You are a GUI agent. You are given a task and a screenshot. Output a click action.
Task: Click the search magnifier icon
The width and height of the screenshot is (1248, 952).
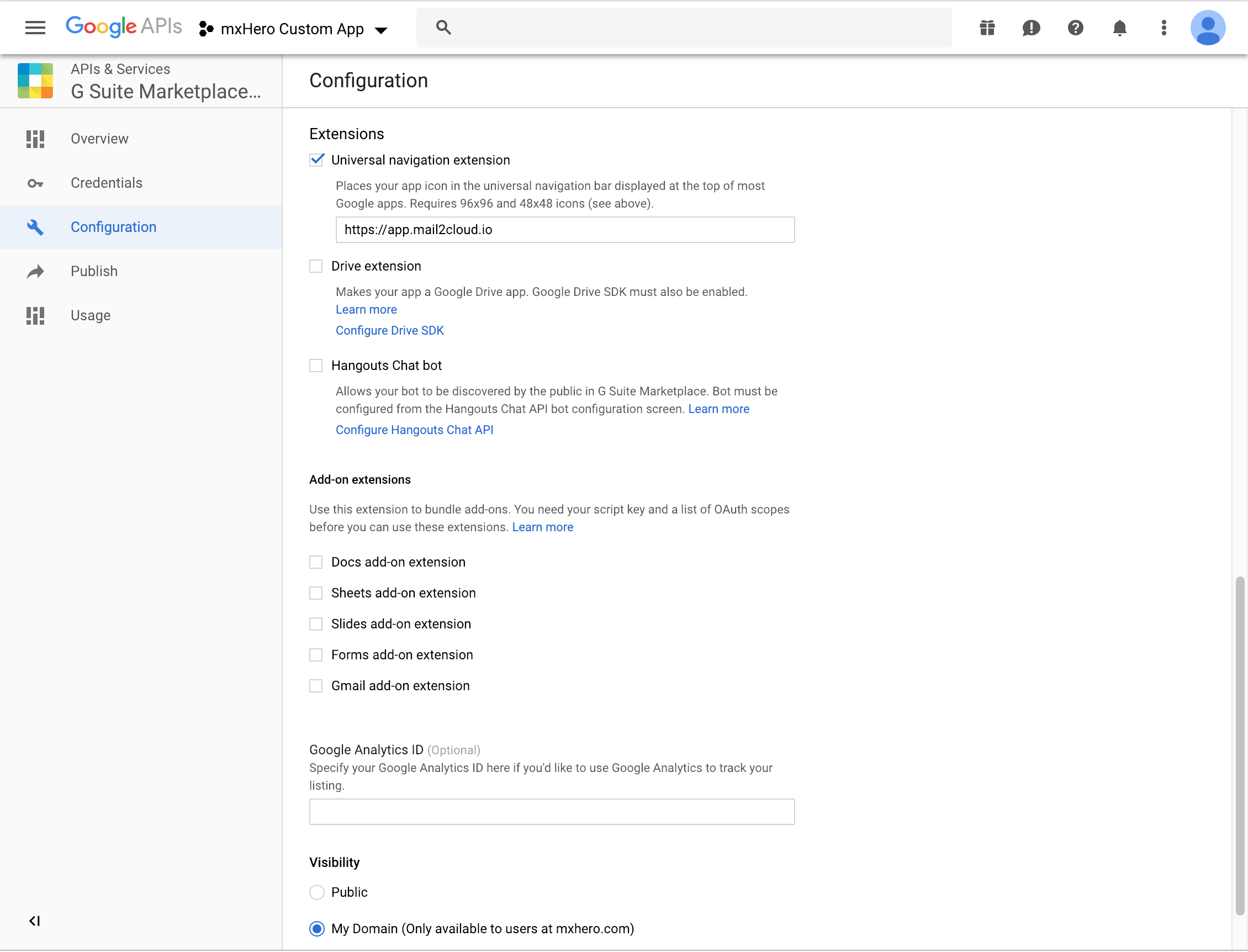(x=443, y=27)
